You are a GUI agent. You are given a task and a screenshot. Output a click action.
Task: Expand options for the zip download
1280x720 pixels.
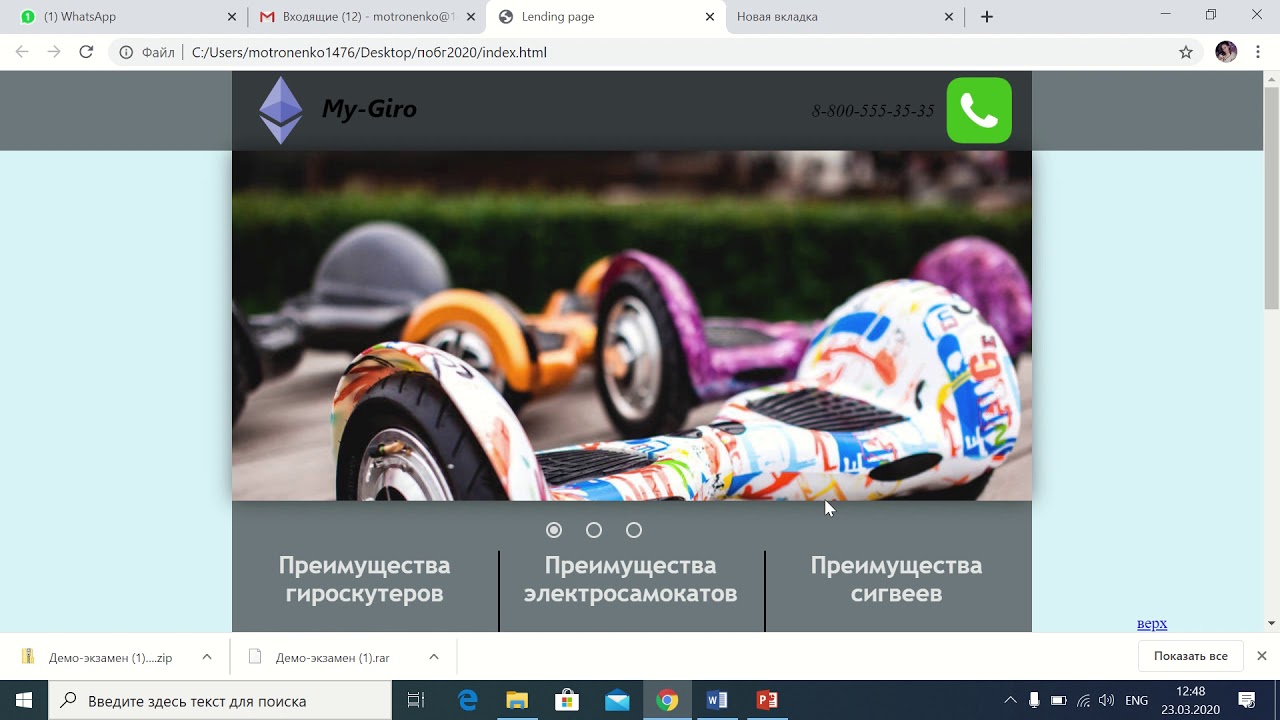207,657
